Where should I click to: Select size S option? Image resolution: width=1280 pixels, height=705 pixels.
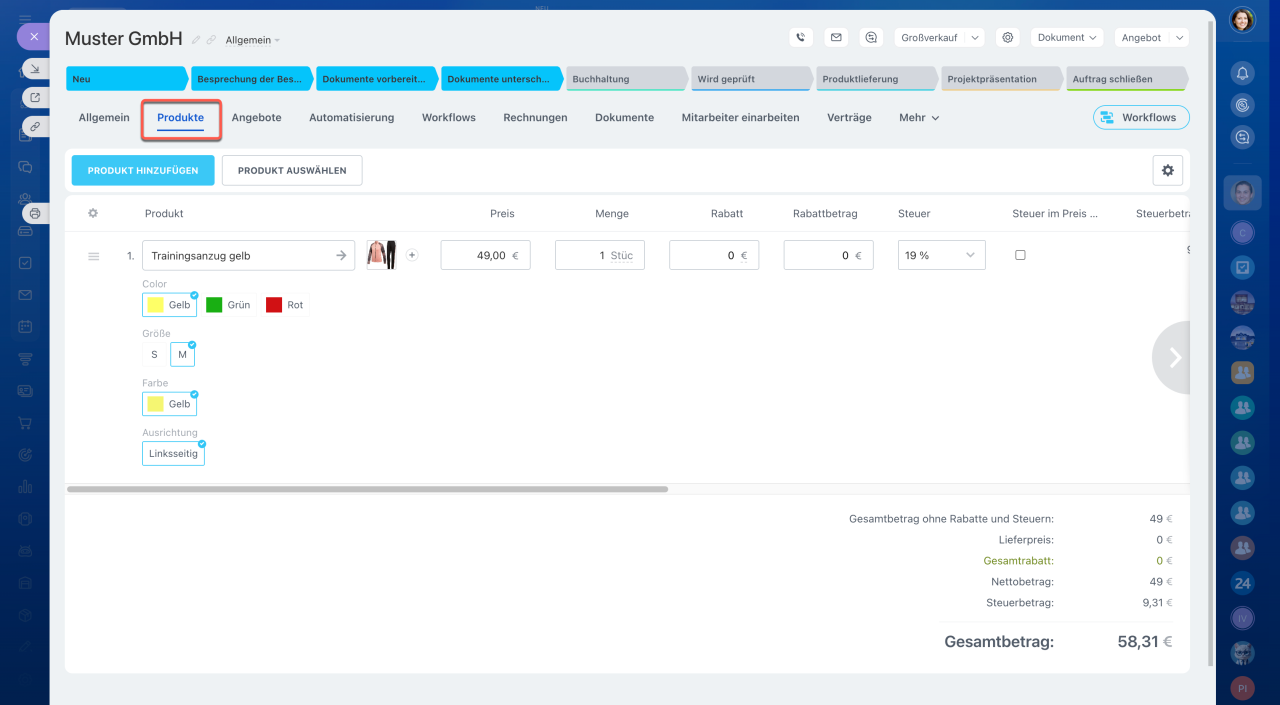click(154, 355)
